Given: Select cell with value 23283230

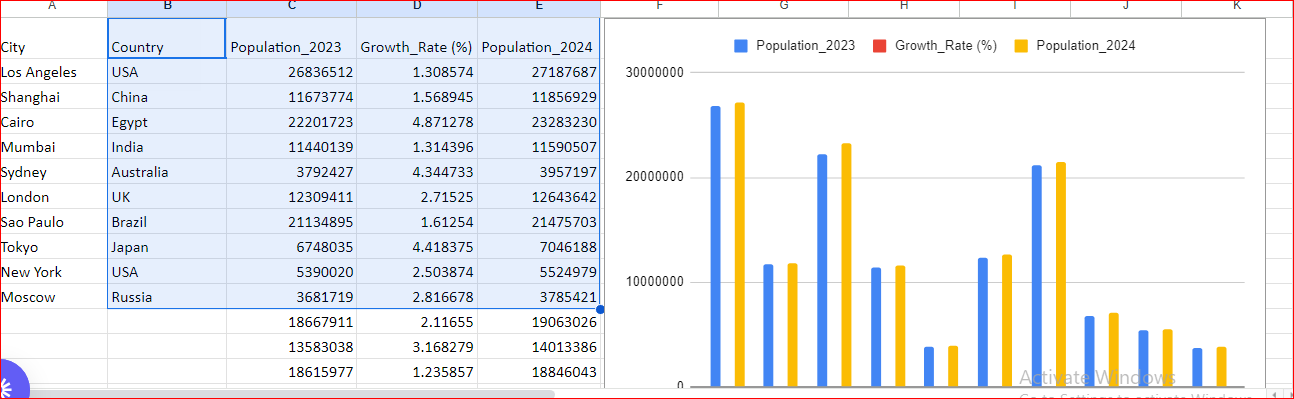Looking at the screenshot, I should (538, 122).
